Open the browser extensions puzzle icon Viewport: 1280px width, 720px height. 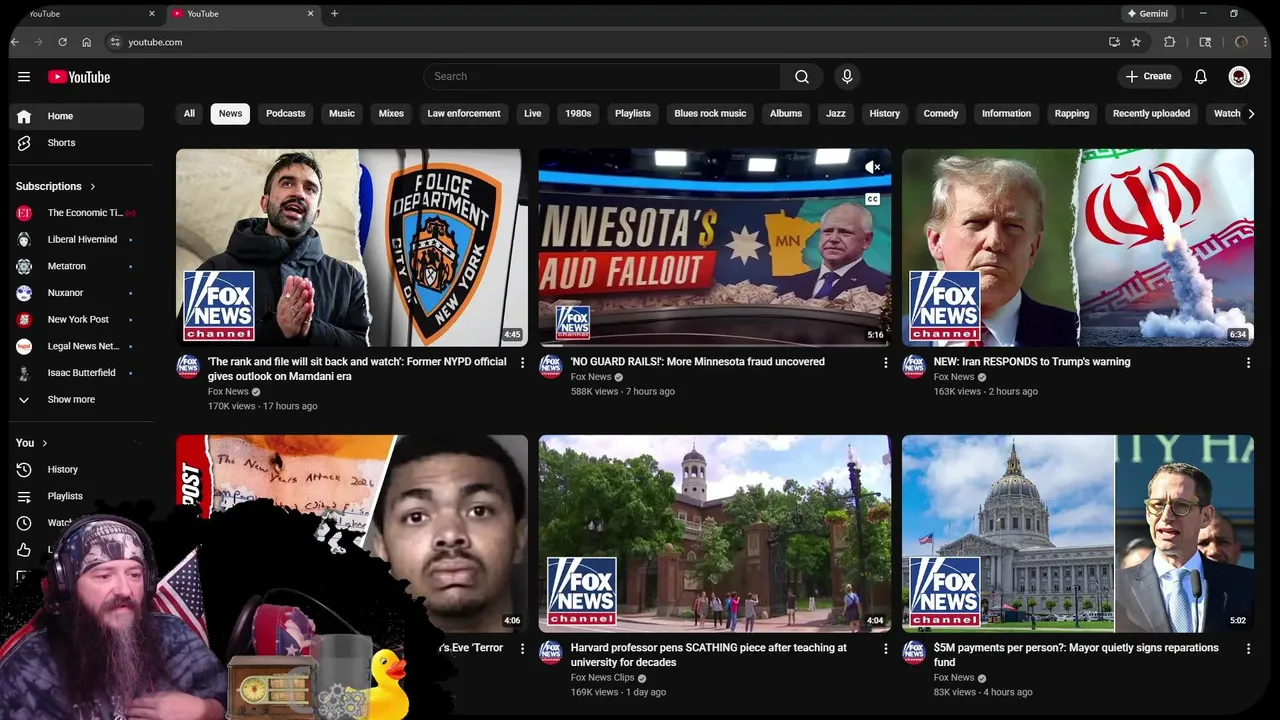point(1170,42)
